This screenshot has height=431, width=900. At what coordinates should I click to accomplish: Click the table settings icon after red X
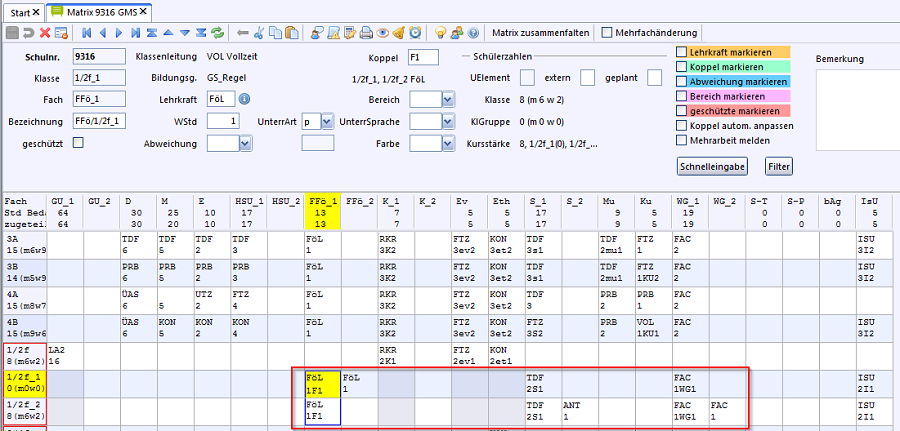(61, 33)
